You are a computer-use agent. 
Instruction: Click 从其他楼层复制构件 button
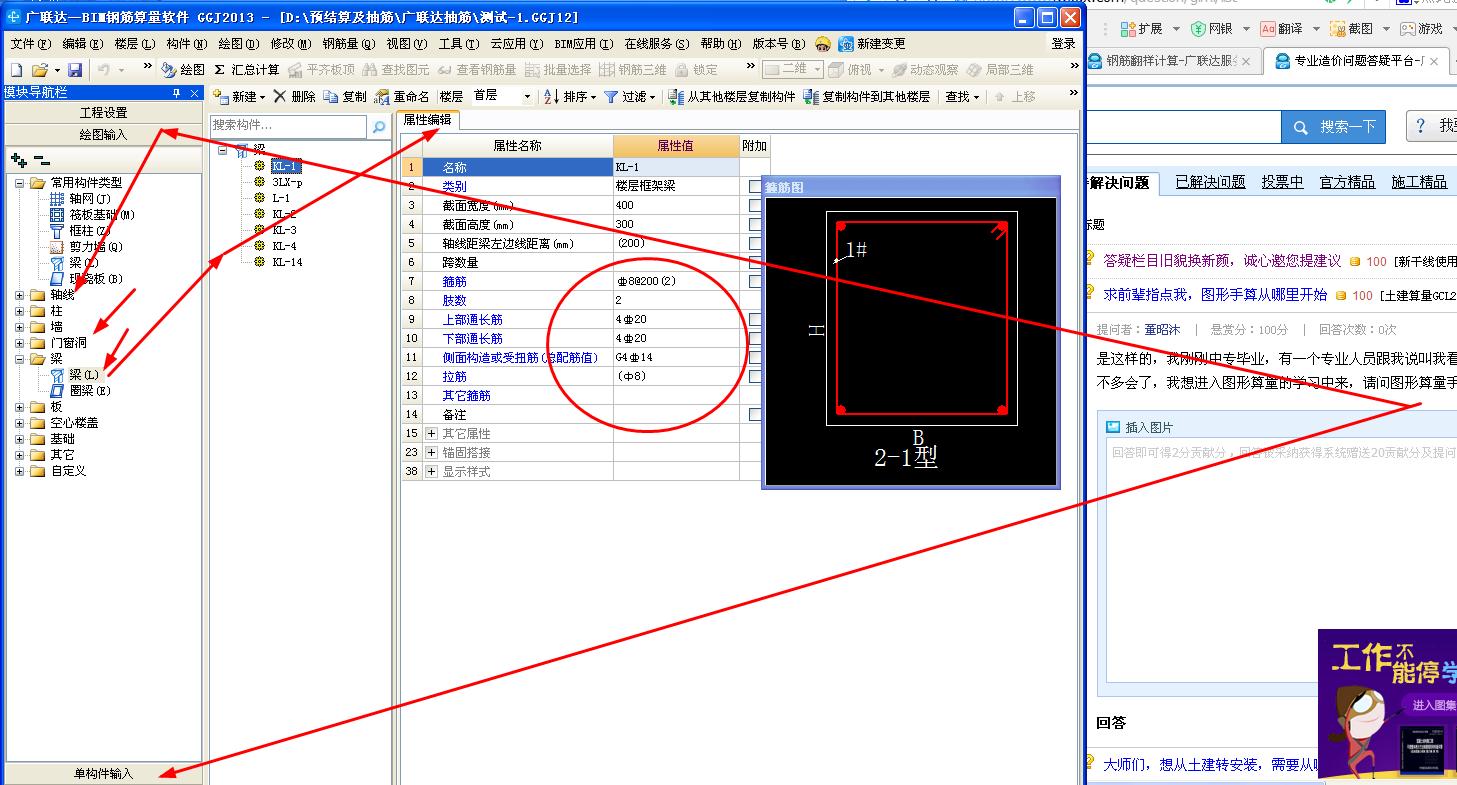[x=732, y=97]
